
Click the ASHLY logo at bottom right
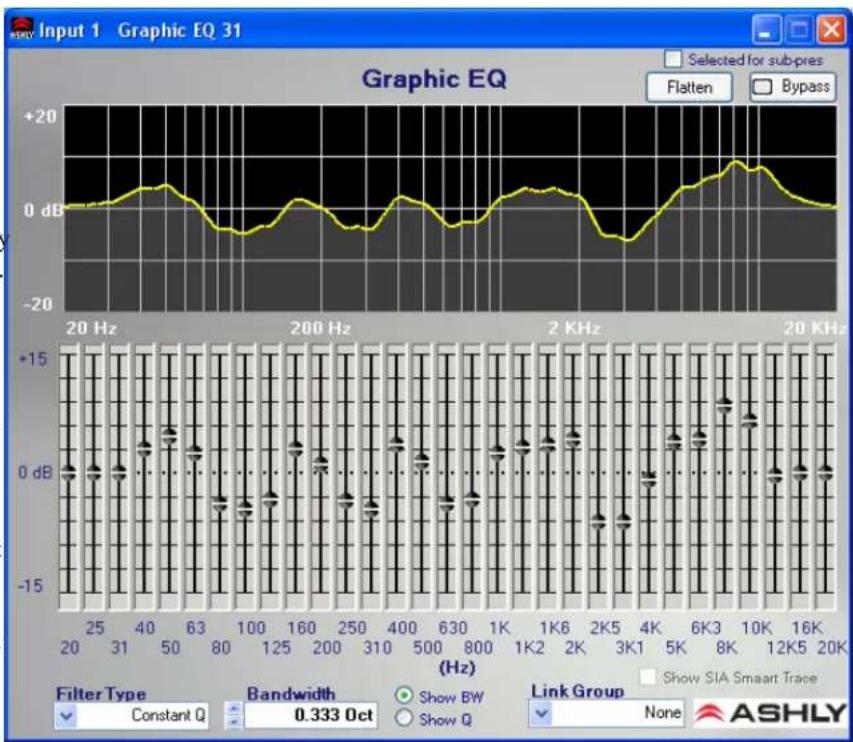770,713
